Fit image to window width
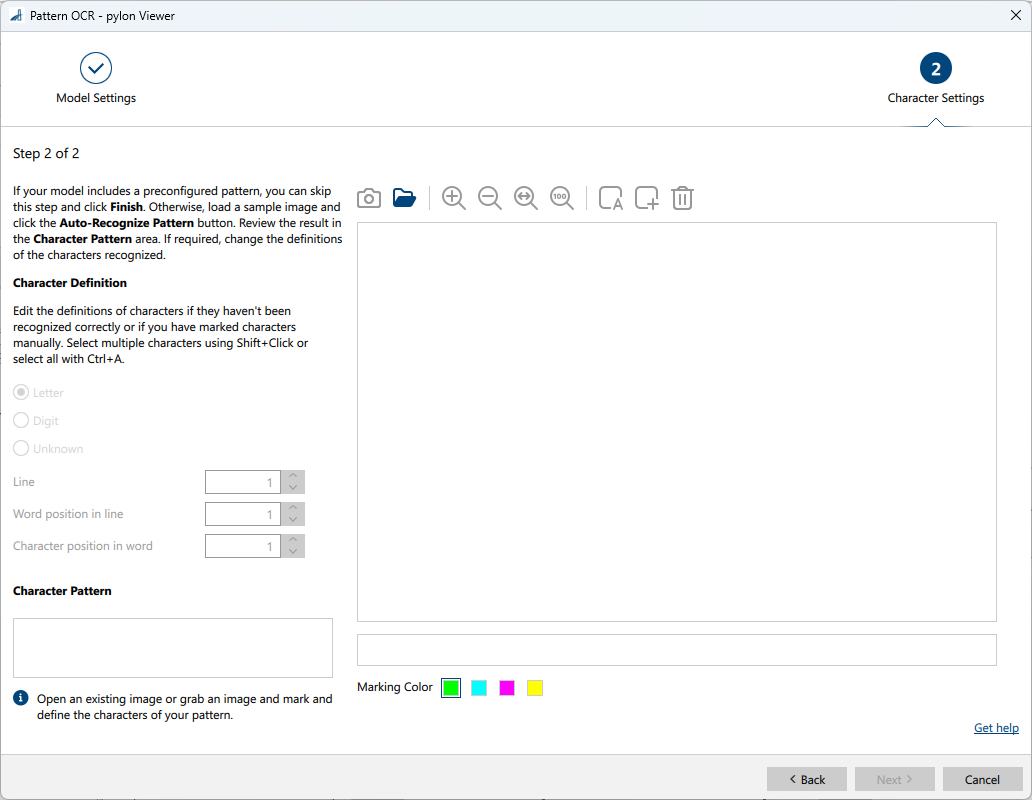 (x=526, y=198)
